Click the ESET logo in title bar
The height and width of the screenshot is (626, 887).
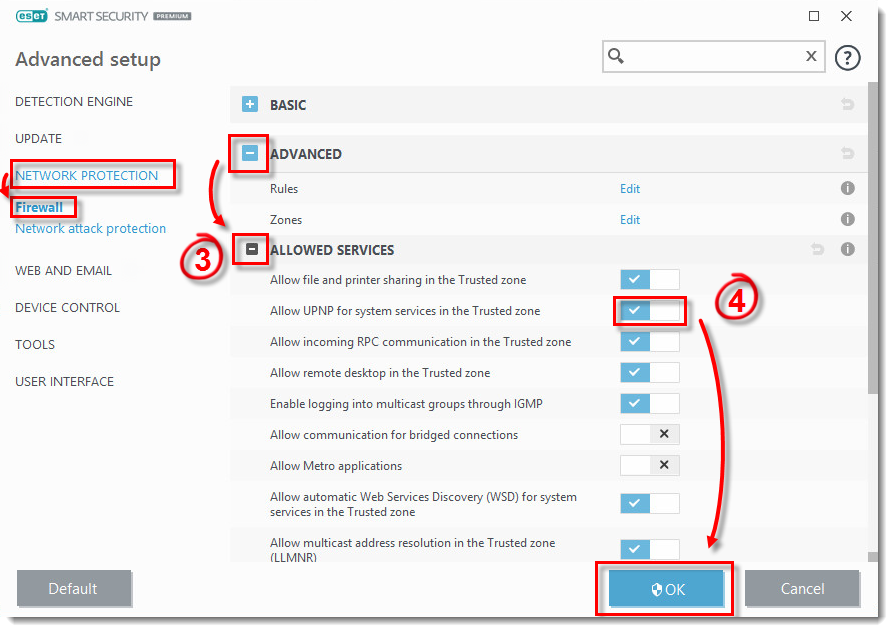click(32, 16)
